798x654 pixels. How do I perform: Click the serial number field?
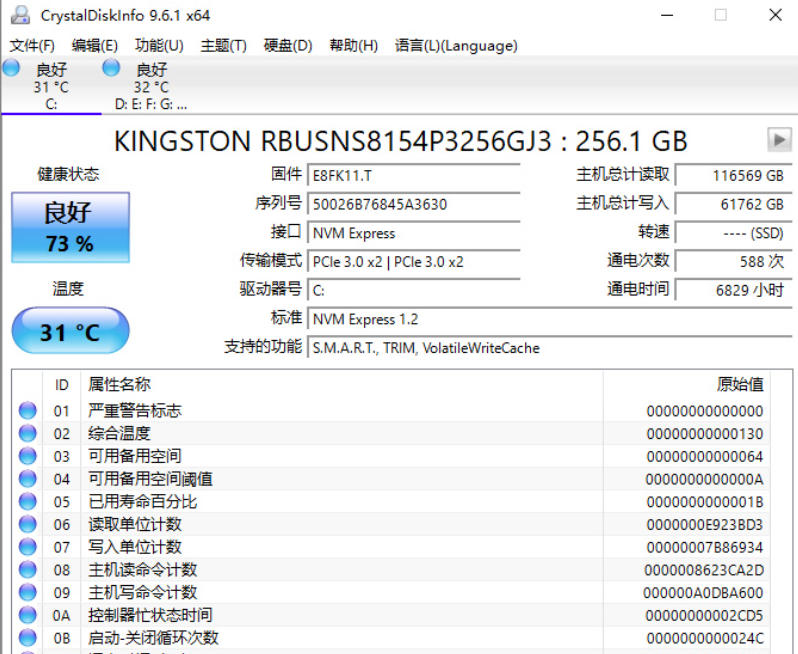click(413, 204)
